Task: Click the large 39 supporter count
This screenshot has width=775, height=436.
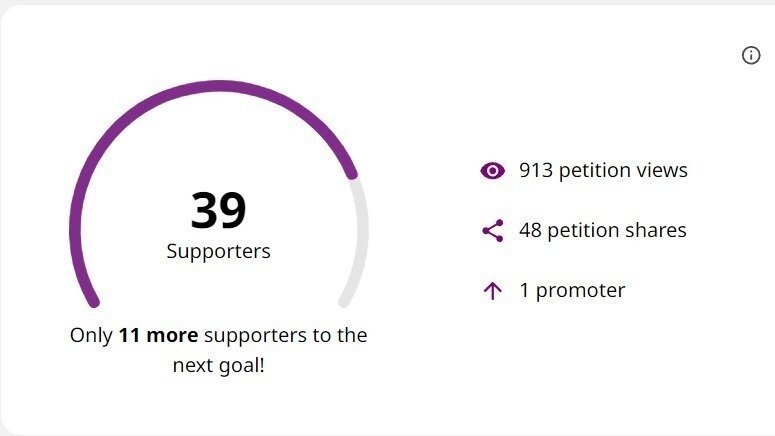Action: [218, 210]
